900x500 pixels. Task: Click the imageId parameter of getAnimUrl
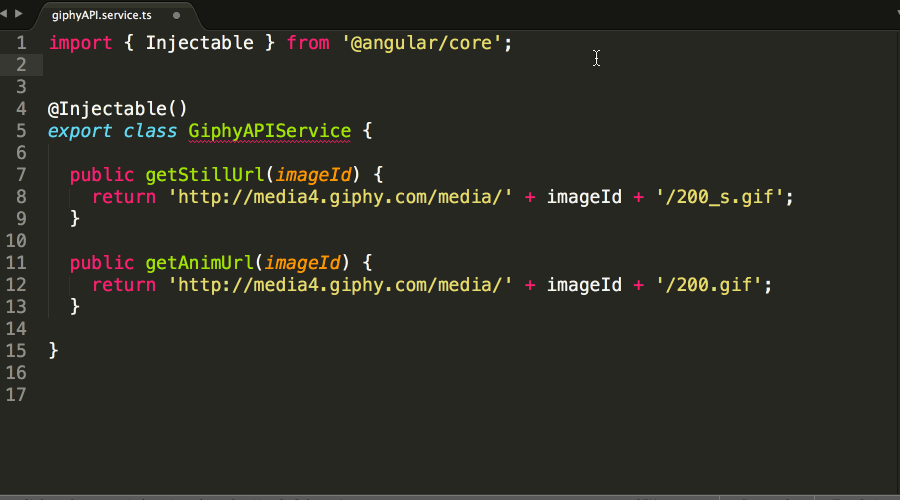click(302, 262)
